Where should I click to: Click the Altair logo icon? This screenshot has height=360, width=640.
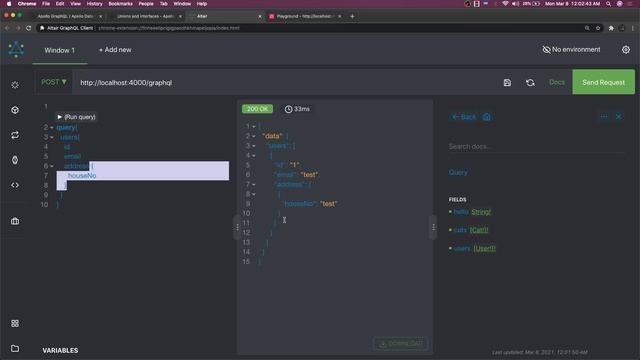click(16, 49)
